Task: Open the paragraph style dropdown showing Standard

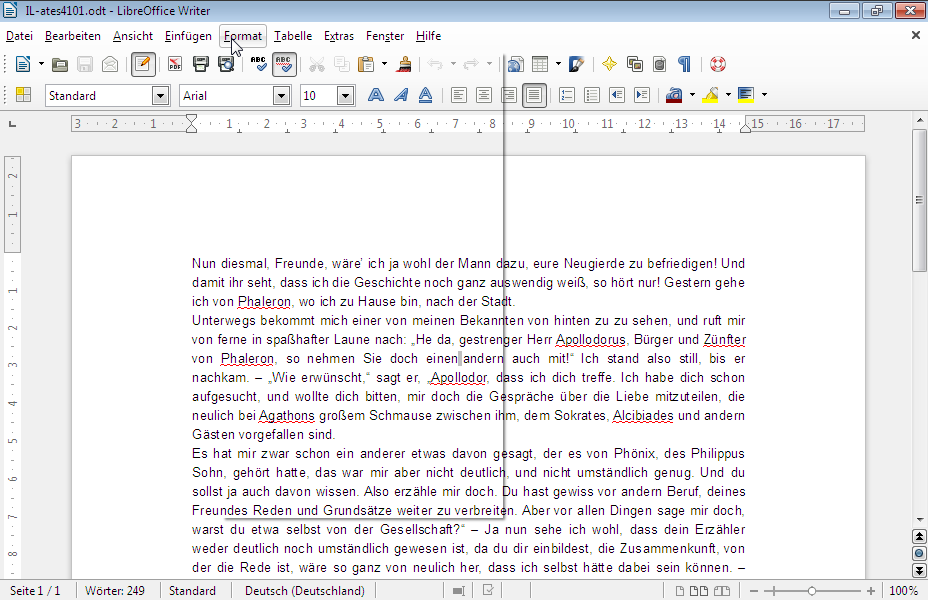Action: pyautogui.click(x=160, y=95)
